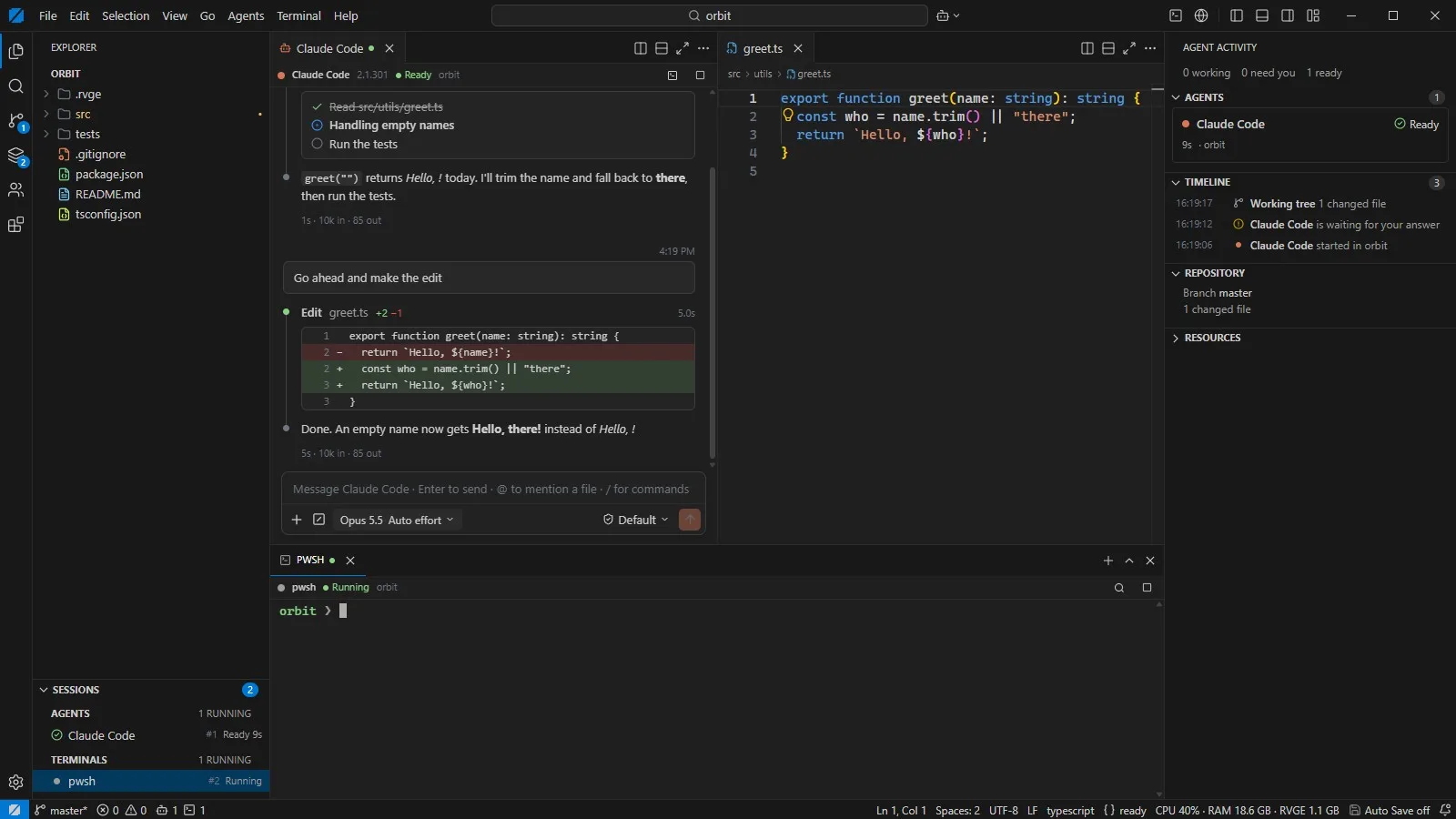Click typescript language mode in status bar
The height and width of the screenshot is (819, 1456).
(x=1070, y=810)
